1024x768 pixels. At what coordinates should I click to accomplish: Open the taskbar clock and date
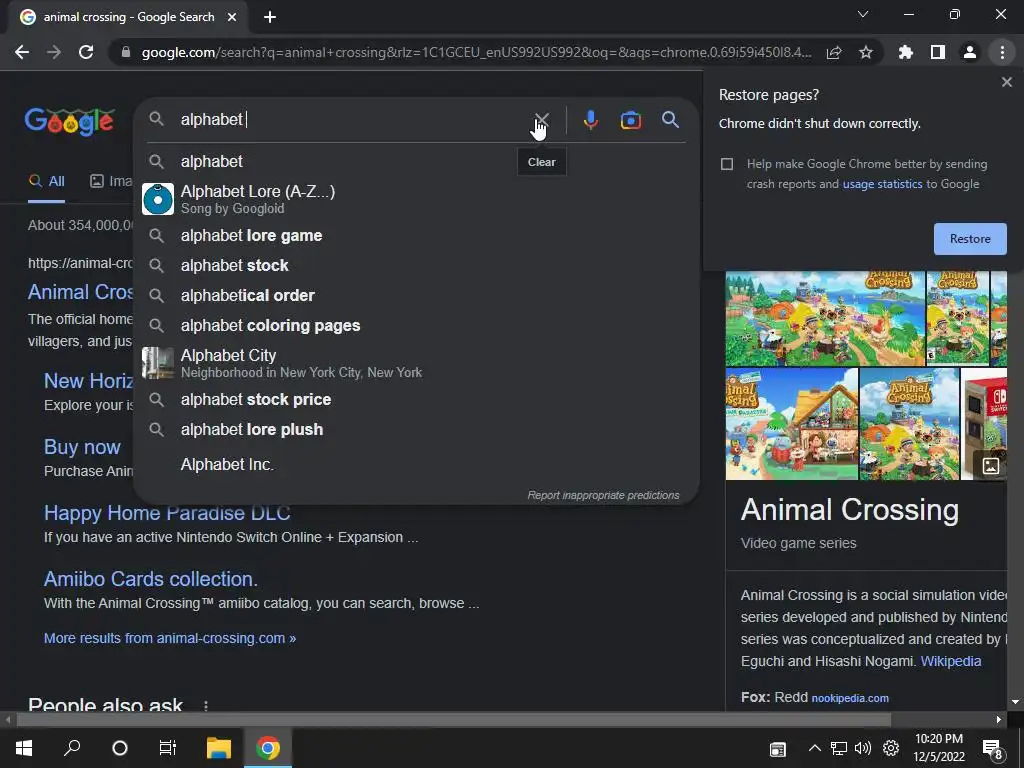tap(938, 748)
